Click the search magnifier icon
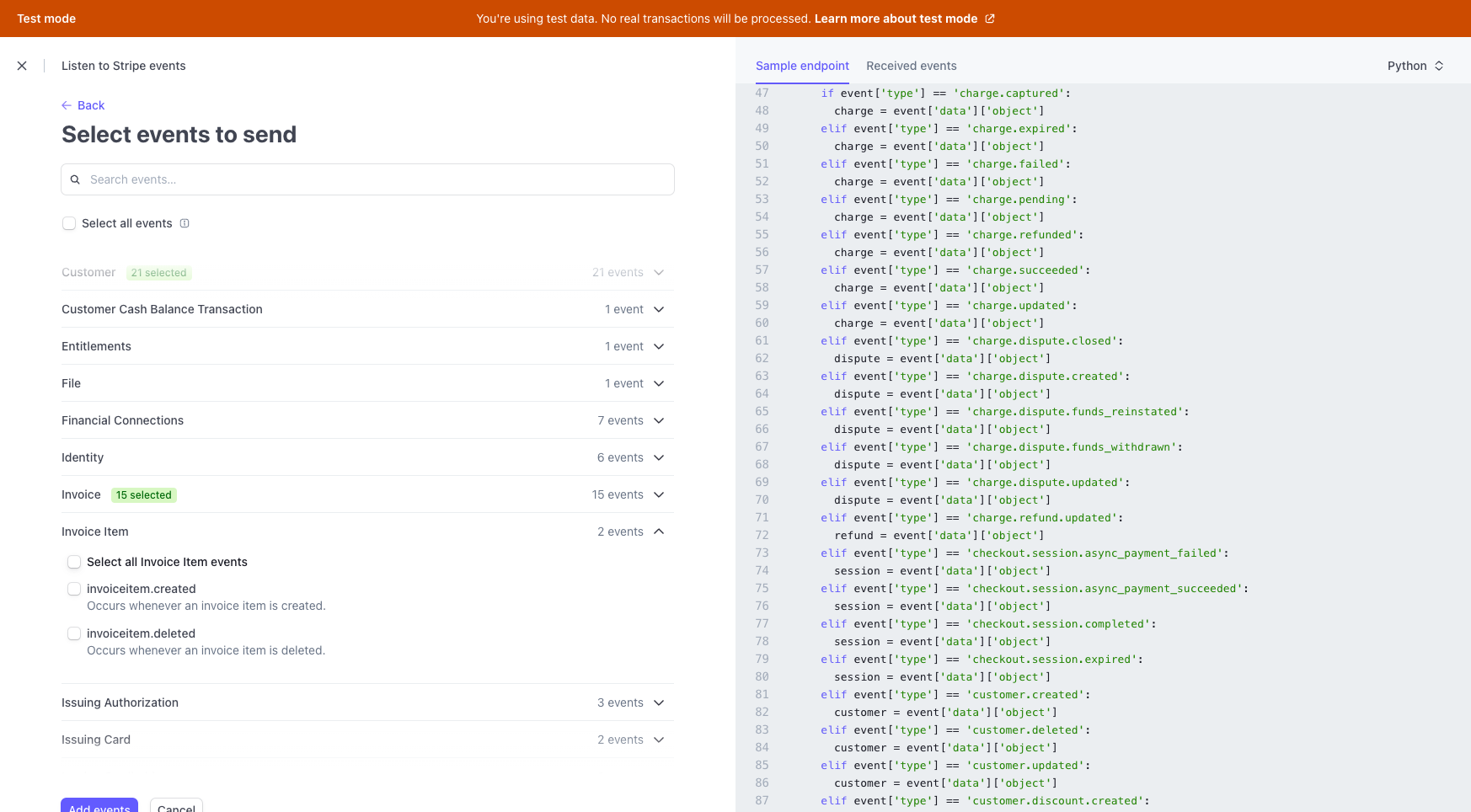Image resolution: width=1471 pixels, height=812 pixels. 75,179
